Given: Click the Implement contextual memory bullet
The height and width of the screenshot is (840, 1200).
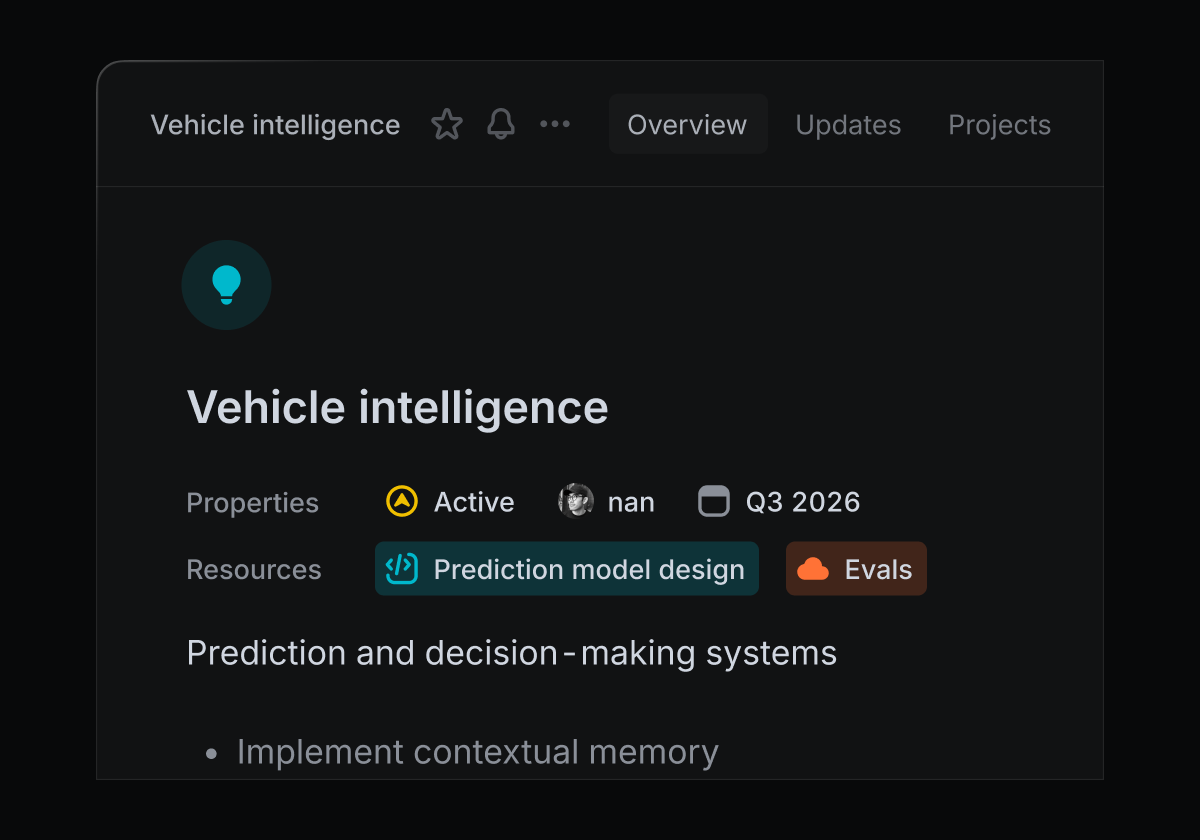Looking at the screenshot, I should 477,752.
